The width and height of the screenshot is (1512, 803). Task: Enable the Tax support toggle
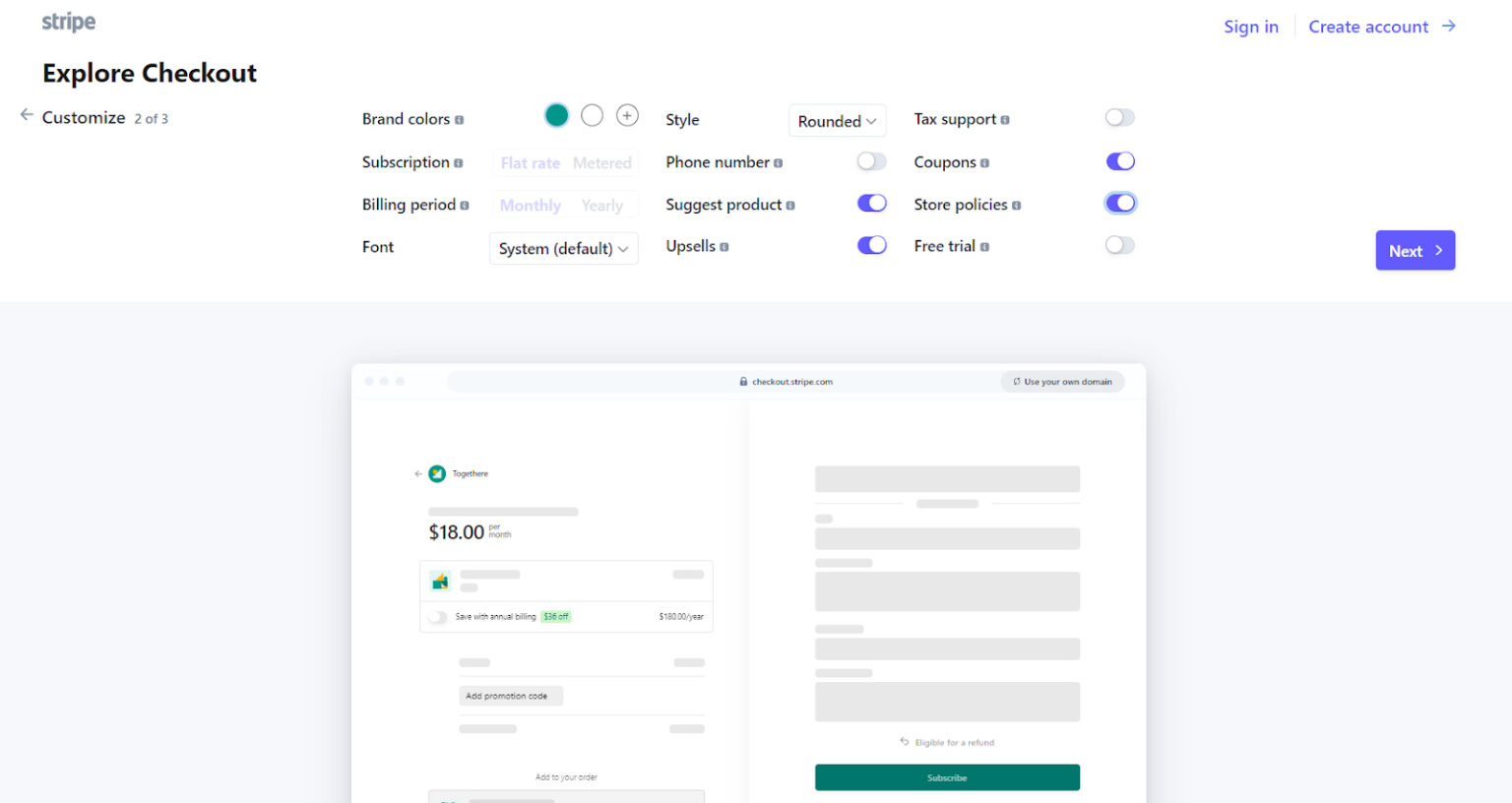(x=1119, y=117)
